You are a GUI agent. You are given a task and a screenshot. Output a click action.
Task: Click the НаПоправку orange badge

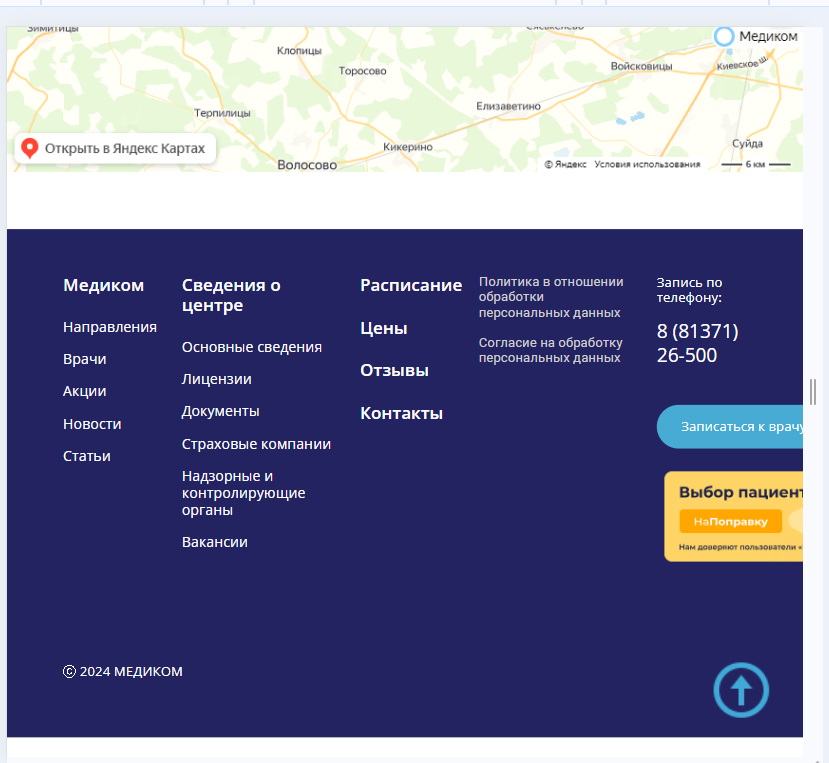tap(730, 521)
